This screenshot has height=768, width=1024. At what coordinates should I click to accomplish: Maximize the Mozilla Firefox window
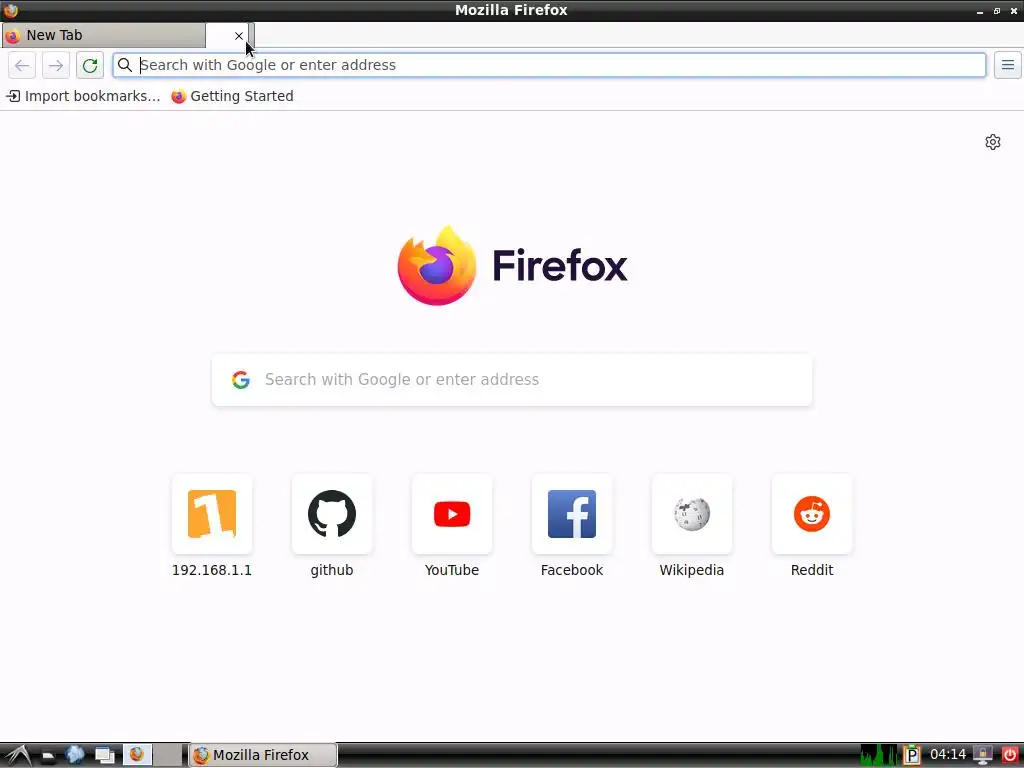click(997, 11)
